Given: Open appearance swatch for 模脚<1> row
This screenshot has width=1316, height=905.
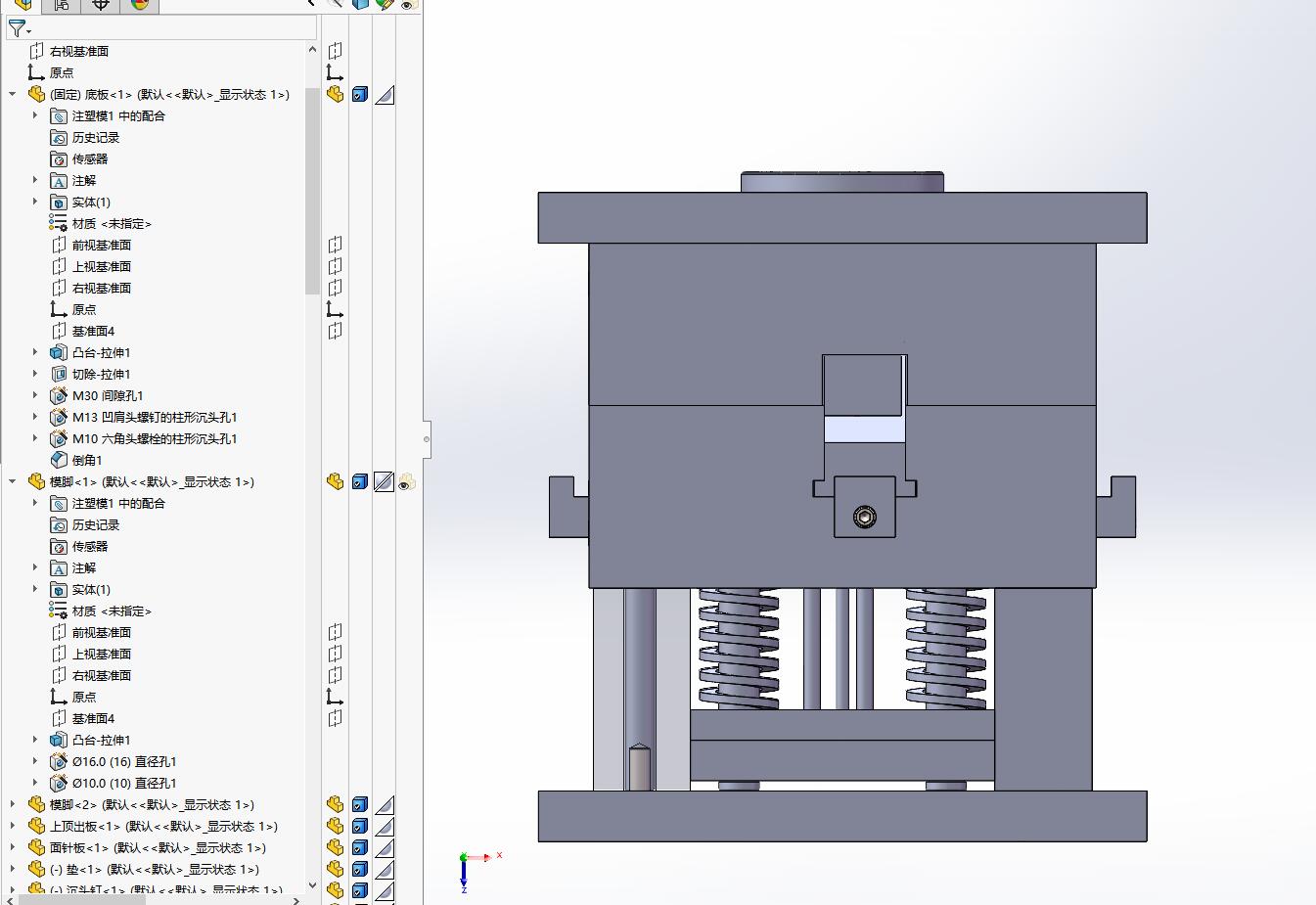Looking at the screenshot, I should 384,482.
